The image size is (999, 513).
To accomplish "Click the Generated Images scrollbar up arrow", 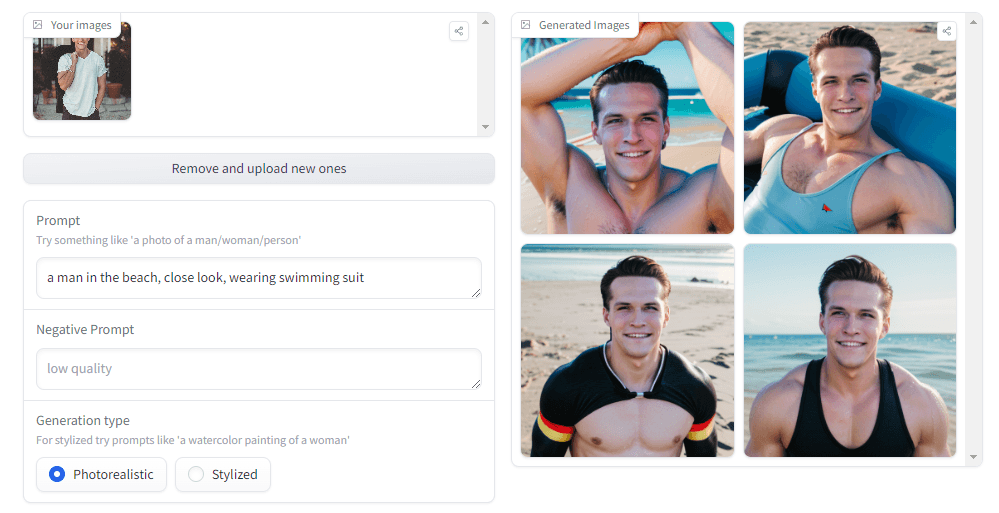I will 974,21.
